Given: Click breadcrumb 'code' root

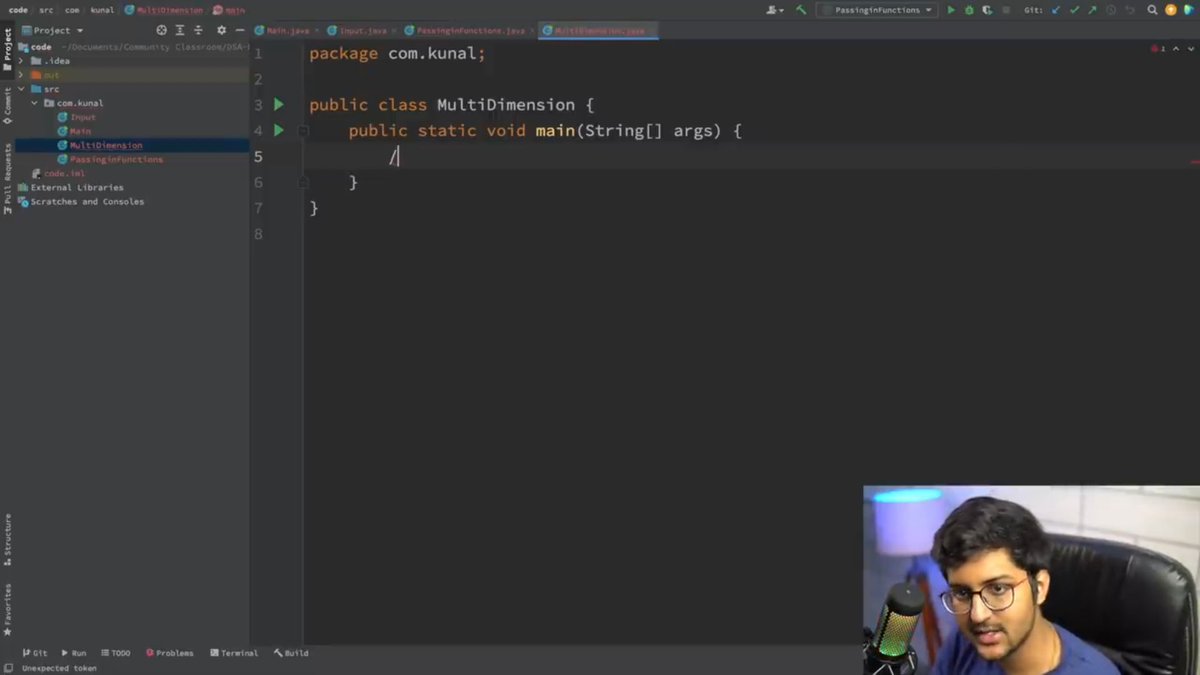Looking at the screenshot, I should (18, 10).
